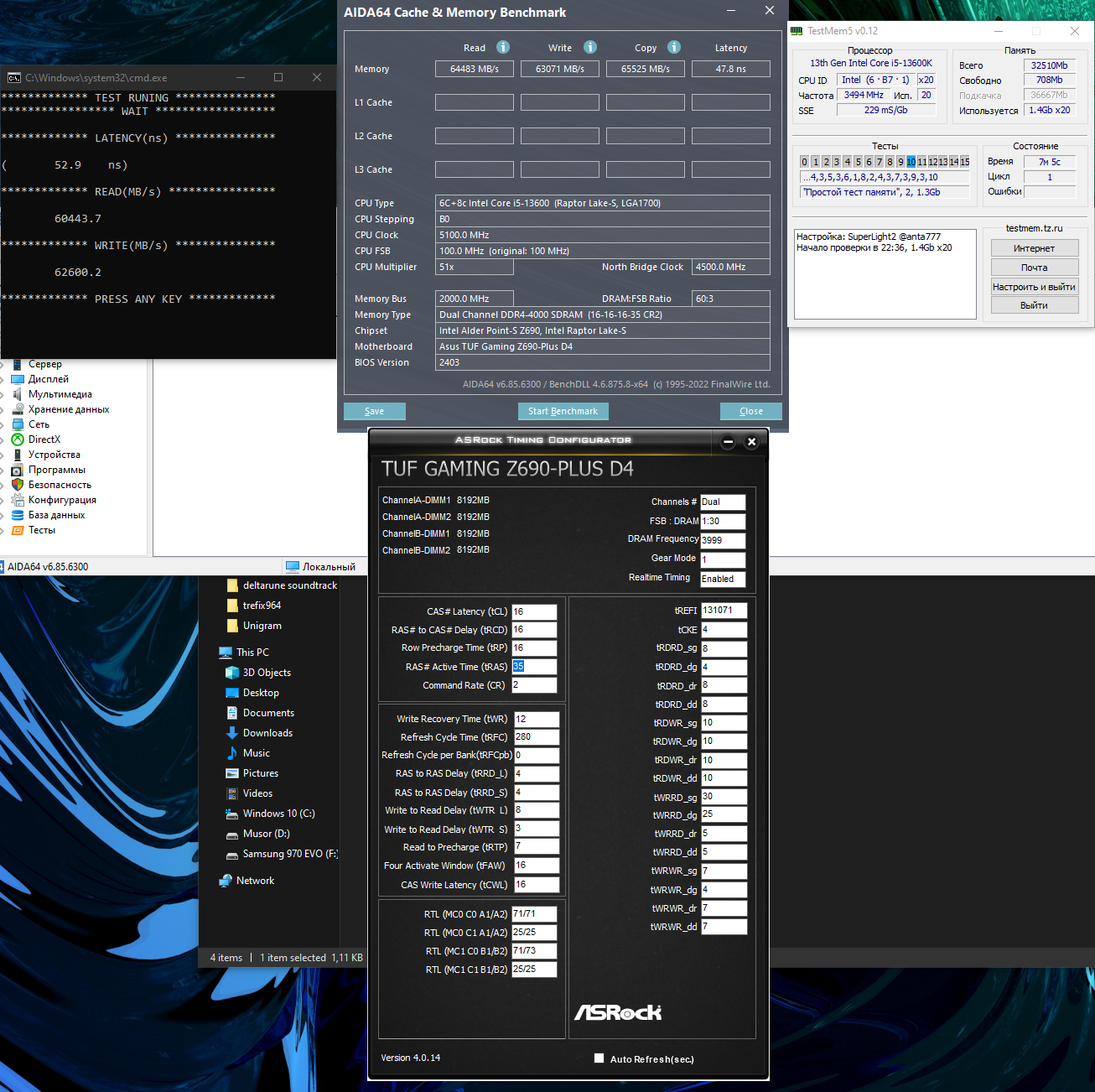Image resolution: width=1095 pixels, height=1092 pixels.
Task: Click the Интернет button in TestMem5
Action: pyautogui.click(x=1034, y=248)
